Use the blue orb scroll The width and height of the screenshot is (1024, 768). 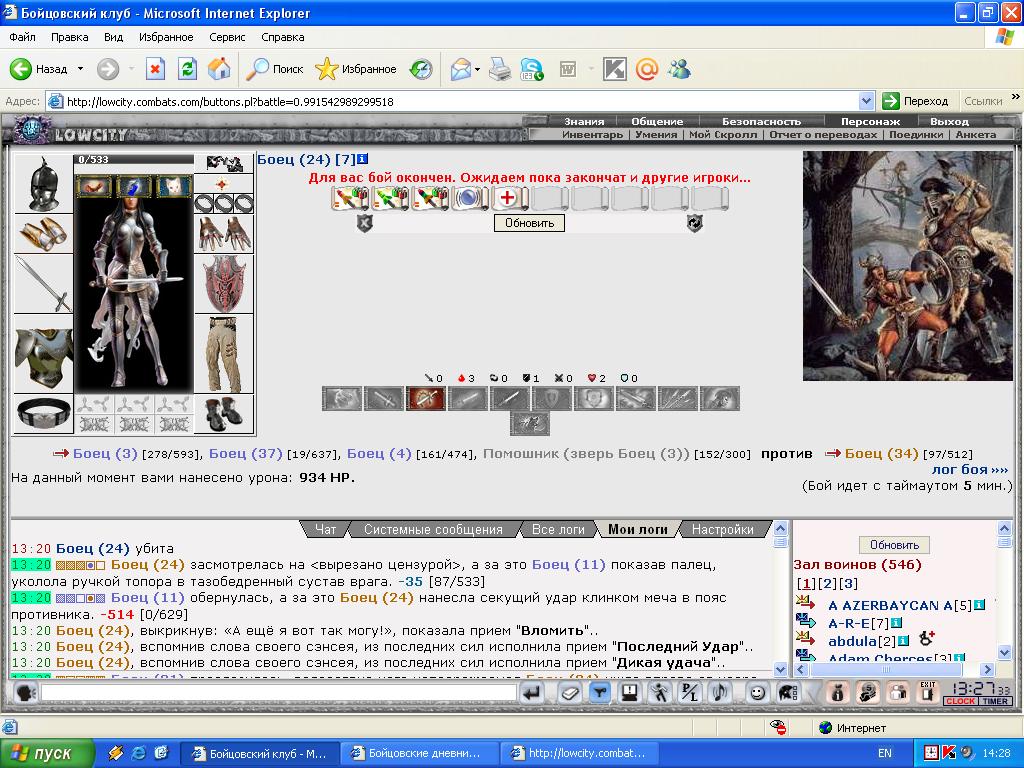coord(469,198)
